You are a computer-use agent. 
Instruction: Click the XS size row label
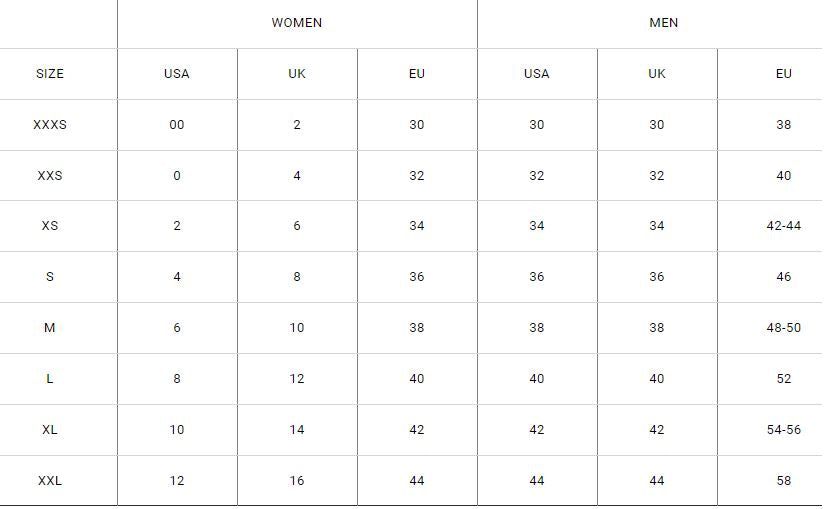click(50, 226)
